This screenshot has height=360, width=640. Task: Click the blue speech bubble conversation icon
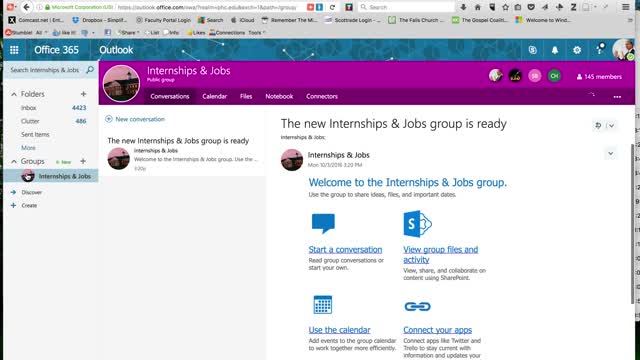323,223
